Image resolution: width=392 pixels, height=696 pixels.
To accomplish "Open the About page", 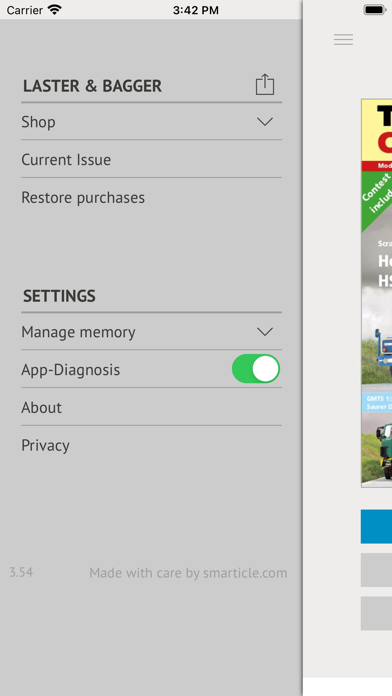I will (151, 407).
